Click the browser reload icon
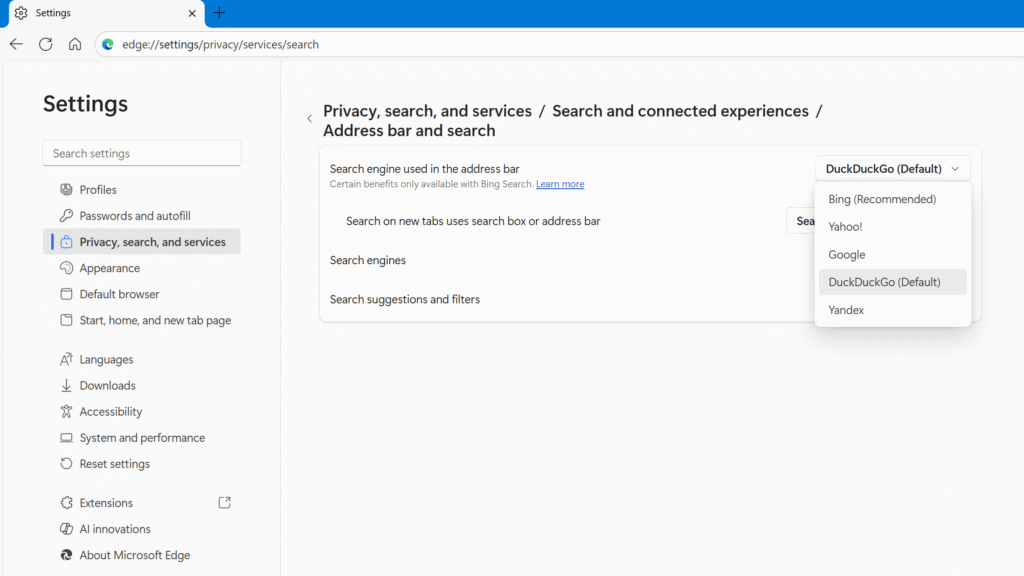The image size is (1024, 576). click(x=45, y=44)
